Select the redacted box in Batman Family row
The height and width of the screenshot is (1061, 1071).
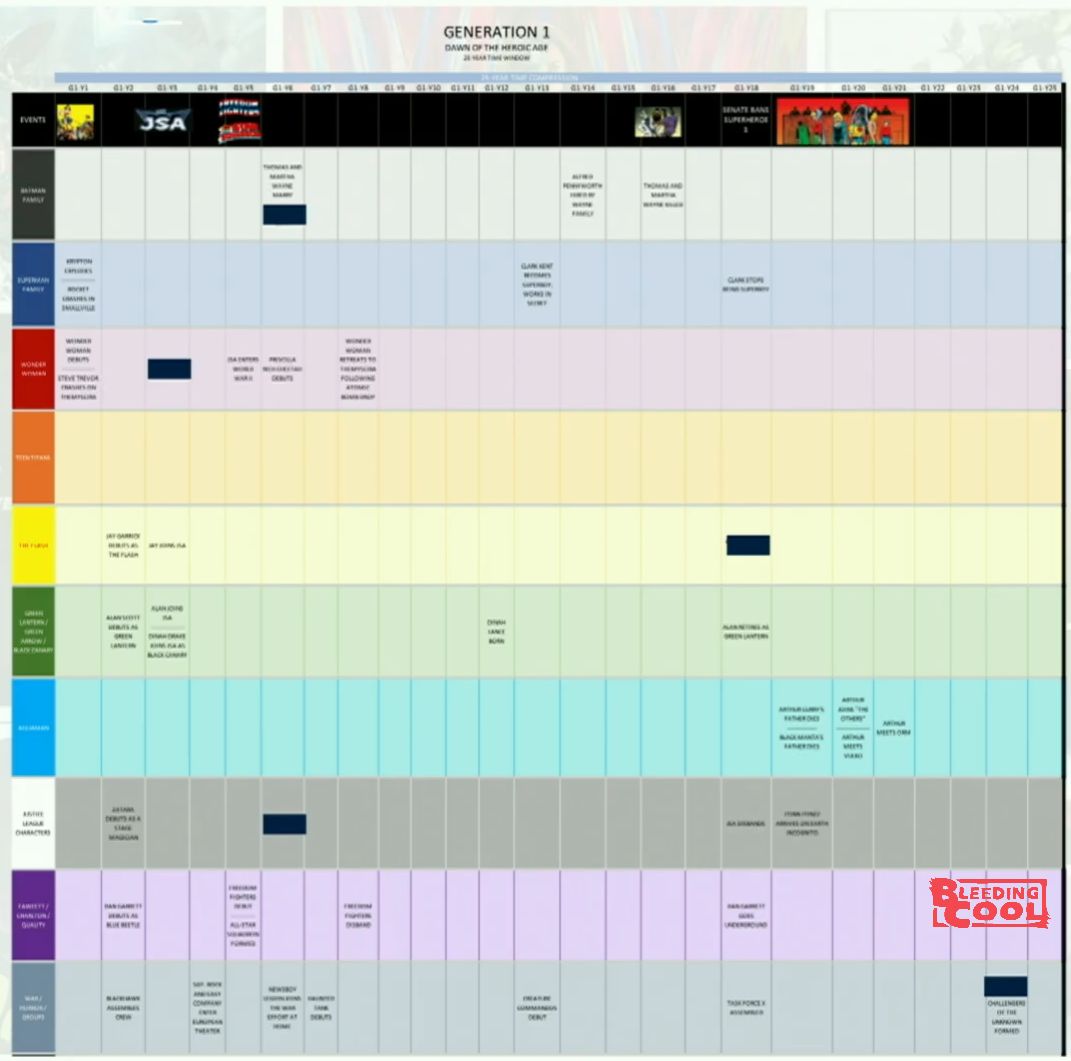point(284,215)
